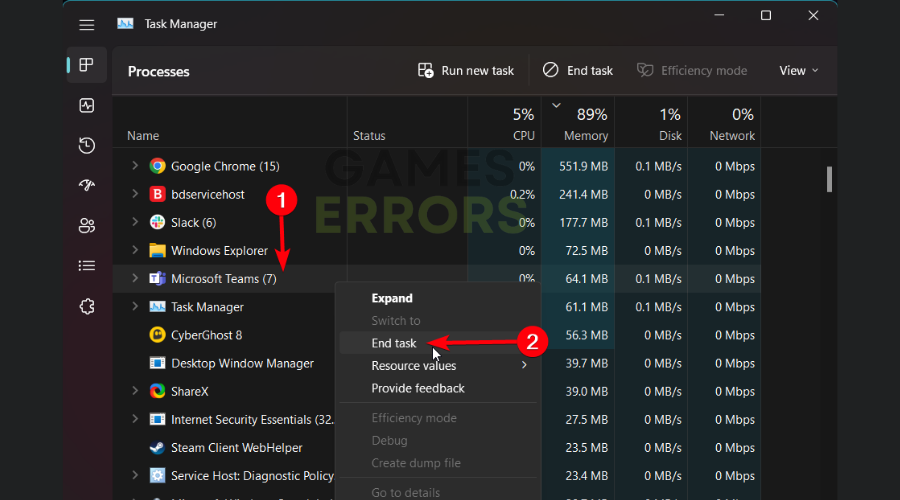
Task: Open the Resource values submenu
Action: click(414, 366)
